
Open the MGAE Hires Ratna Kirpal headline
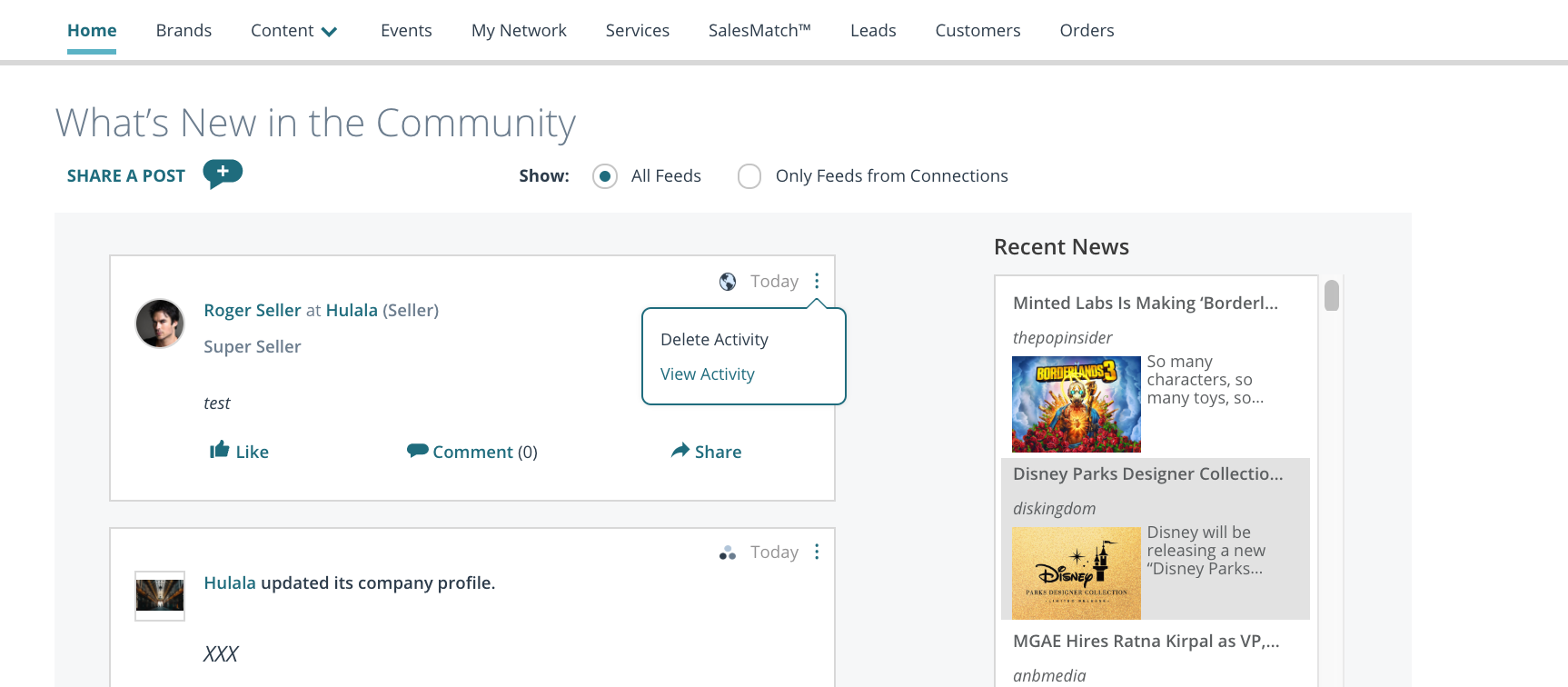click(x=1146, y=642)
